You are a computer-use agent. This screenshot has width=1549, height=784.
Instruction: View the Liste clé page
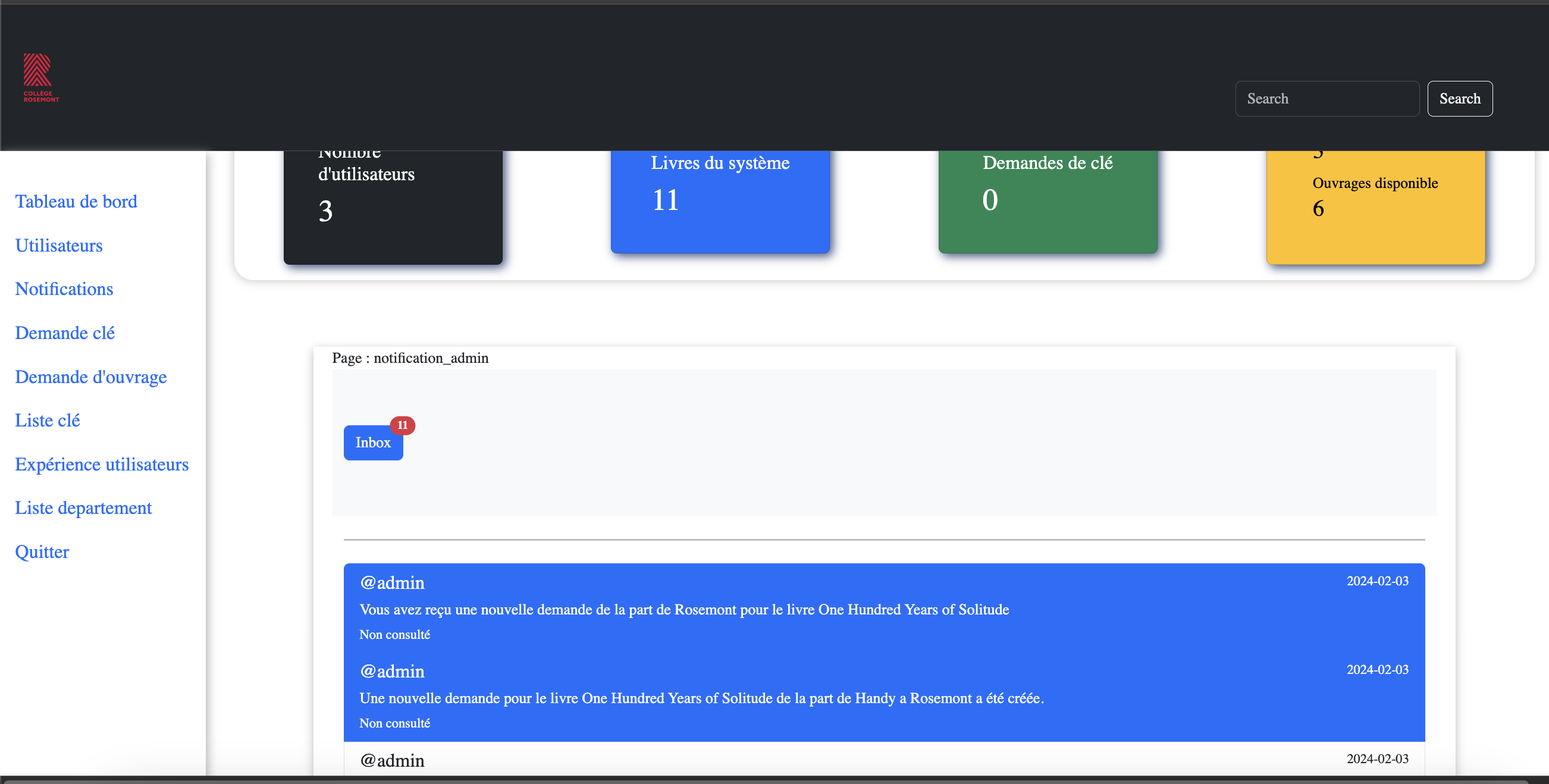47,419
